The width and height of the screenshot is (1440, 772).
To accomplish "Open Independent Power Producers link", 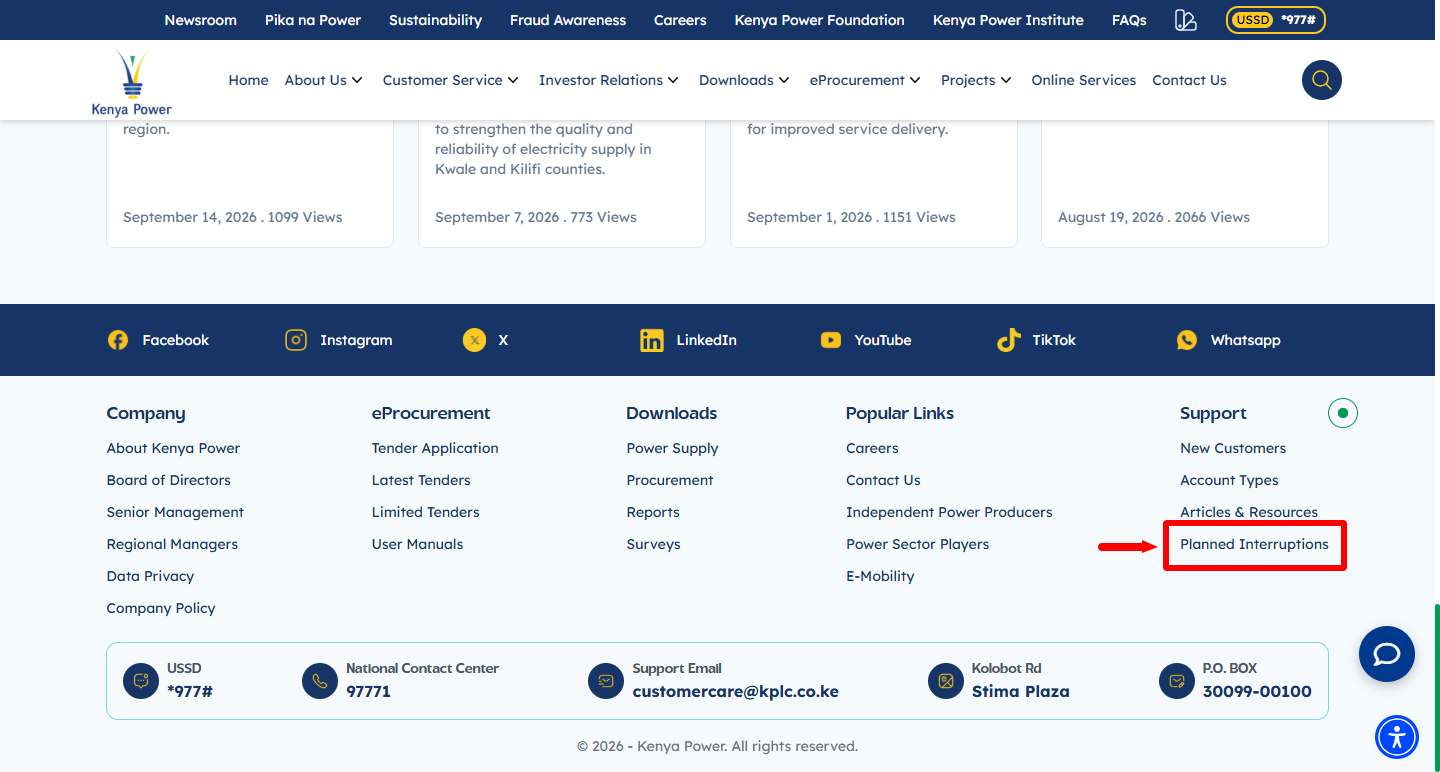I will point(949,512).
